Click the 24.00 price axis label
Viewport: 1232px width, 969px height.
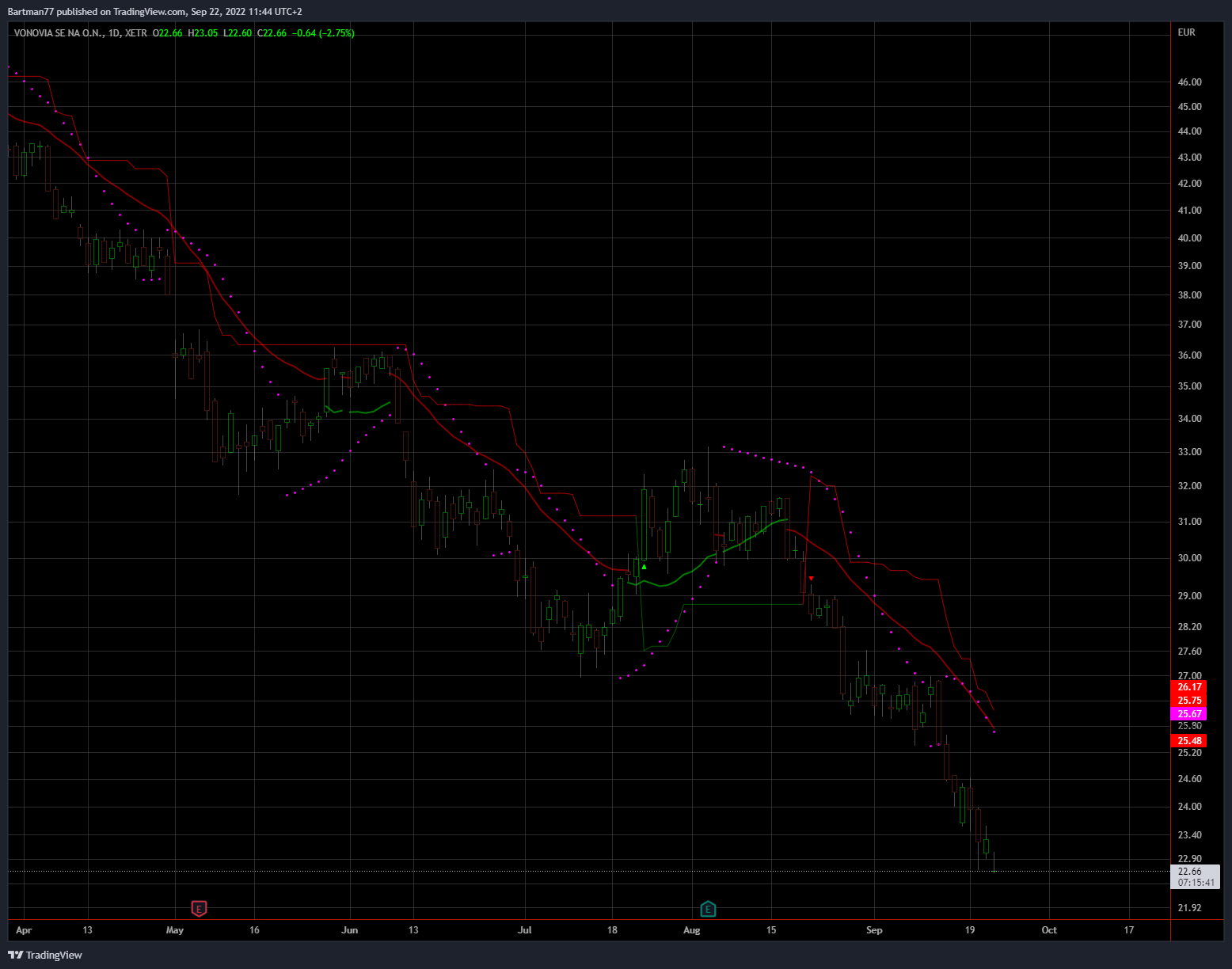coord(1190,807)
